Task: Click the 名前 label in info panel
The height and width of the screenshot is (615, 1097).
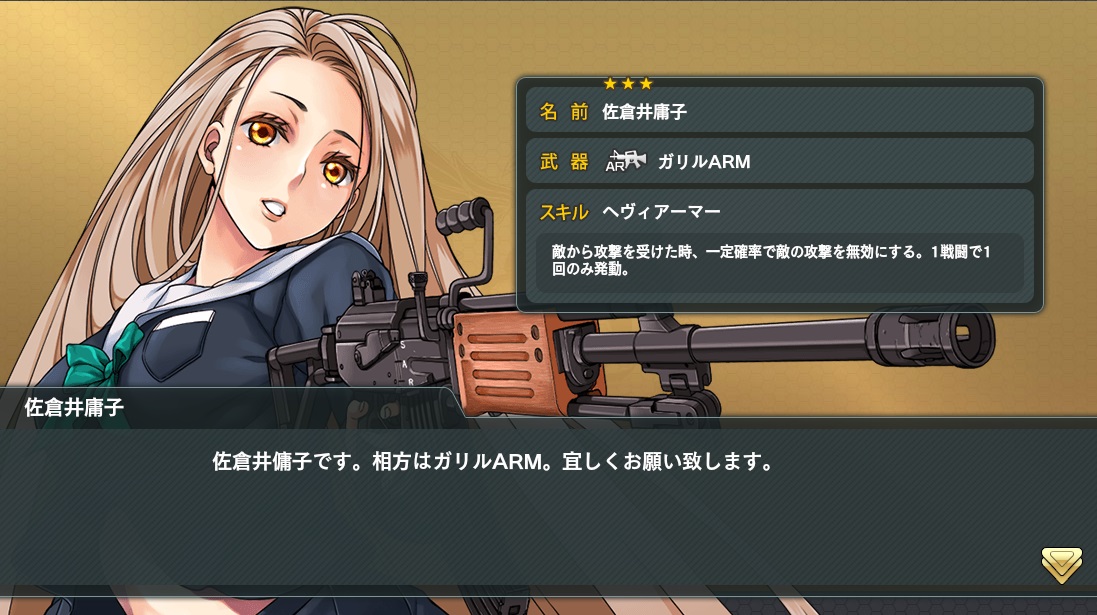Action: 564,111
